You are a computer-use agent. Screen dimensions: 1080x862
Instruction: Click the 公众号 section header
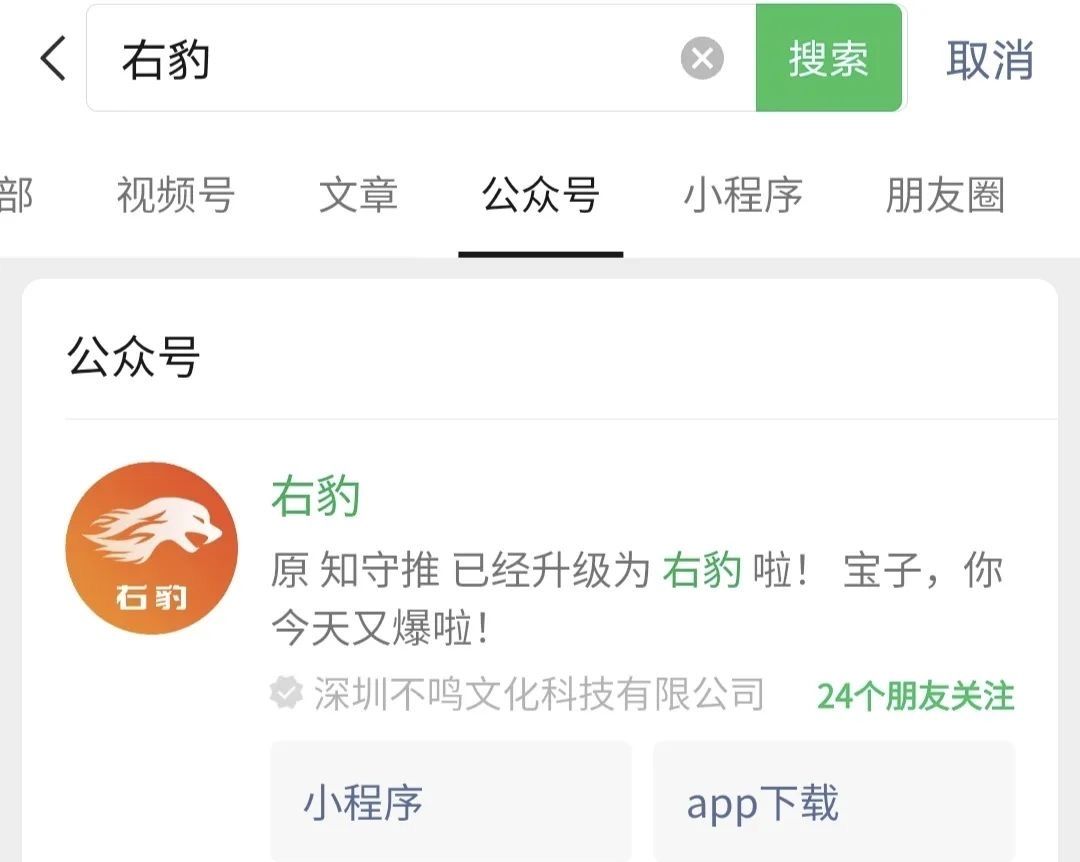(133, 357)
